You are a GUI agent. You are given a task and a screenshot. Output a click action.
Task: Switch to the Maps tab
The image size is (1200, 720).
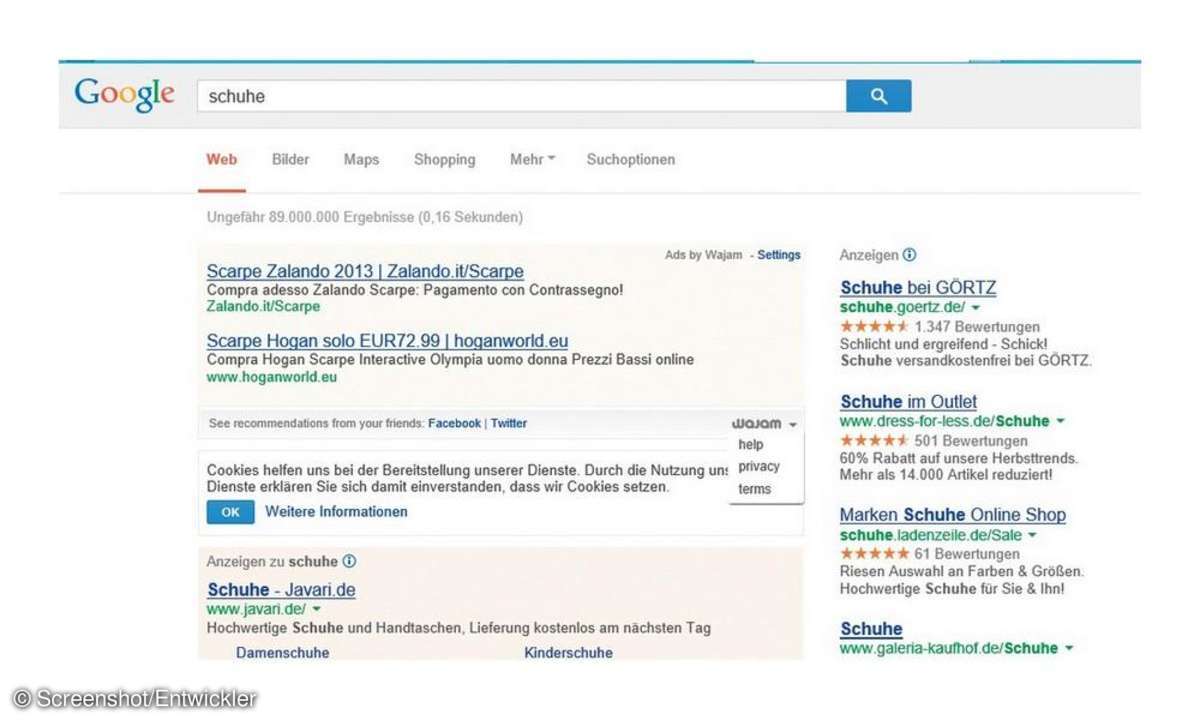(x=361, y=159)
